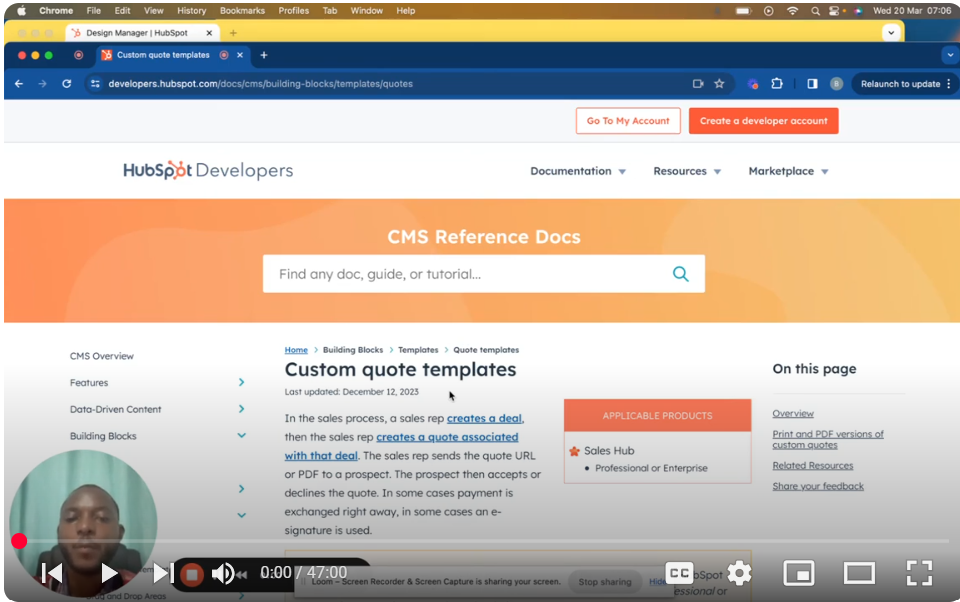Image resolution: width=960 pixels, height=602 pixels.
Task: Click the red scrubber on the video progress bar
Action: point(19,541)
